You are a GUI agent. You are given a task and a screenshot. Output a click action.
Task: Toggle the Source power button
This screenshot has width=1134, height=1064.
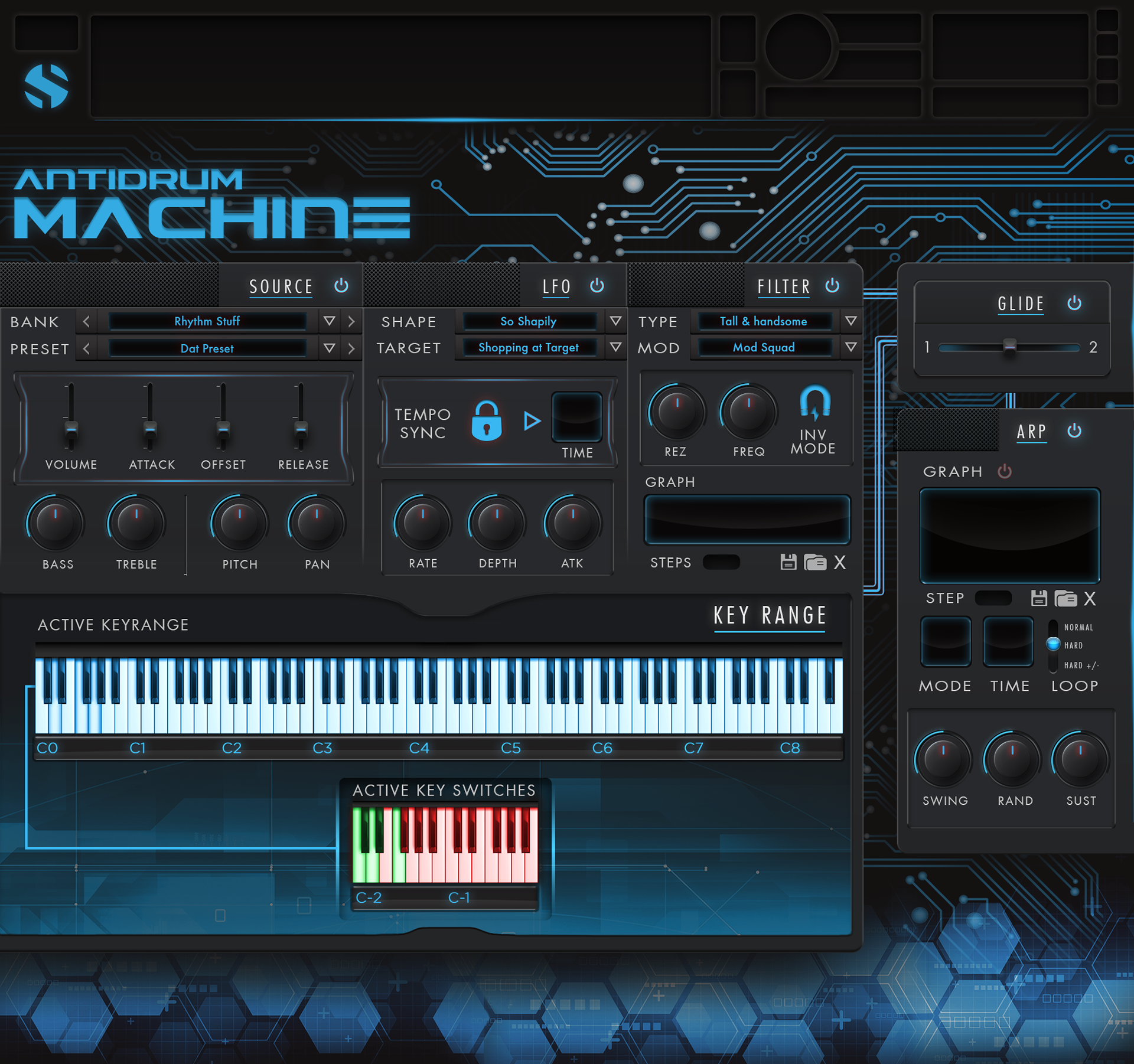(341, 286)
